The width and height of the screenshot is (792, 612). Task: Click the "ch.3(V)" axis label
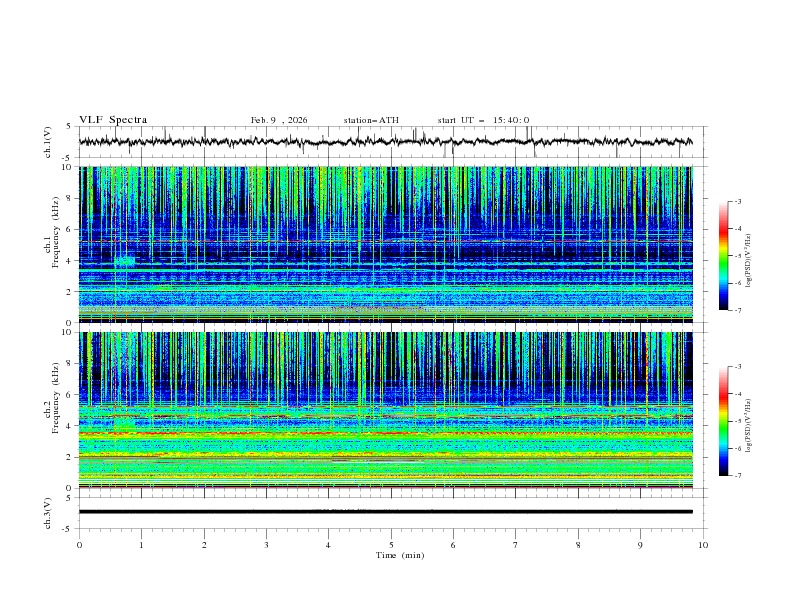tap(48, 513)
